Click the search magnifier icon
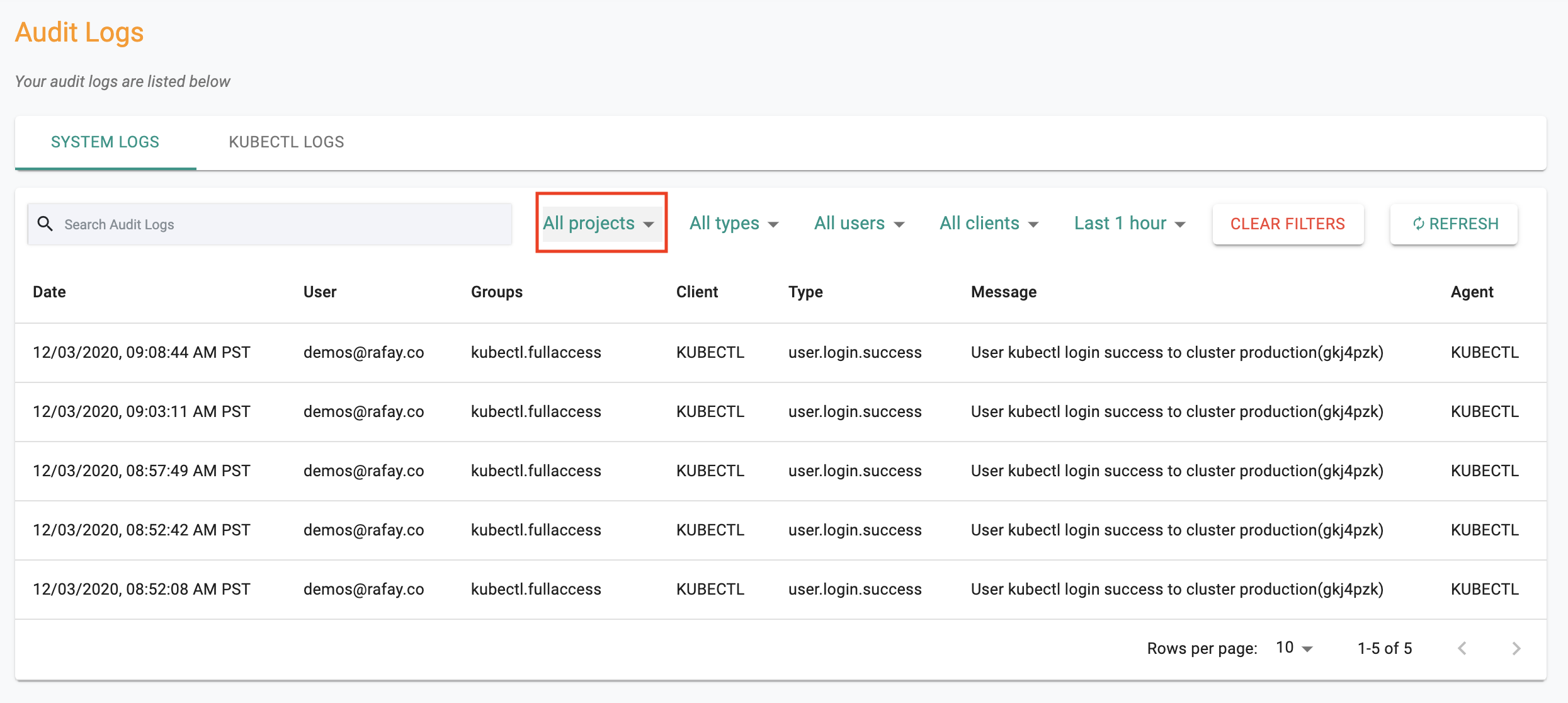This screenshot has height=703, width=1568. 45,224
